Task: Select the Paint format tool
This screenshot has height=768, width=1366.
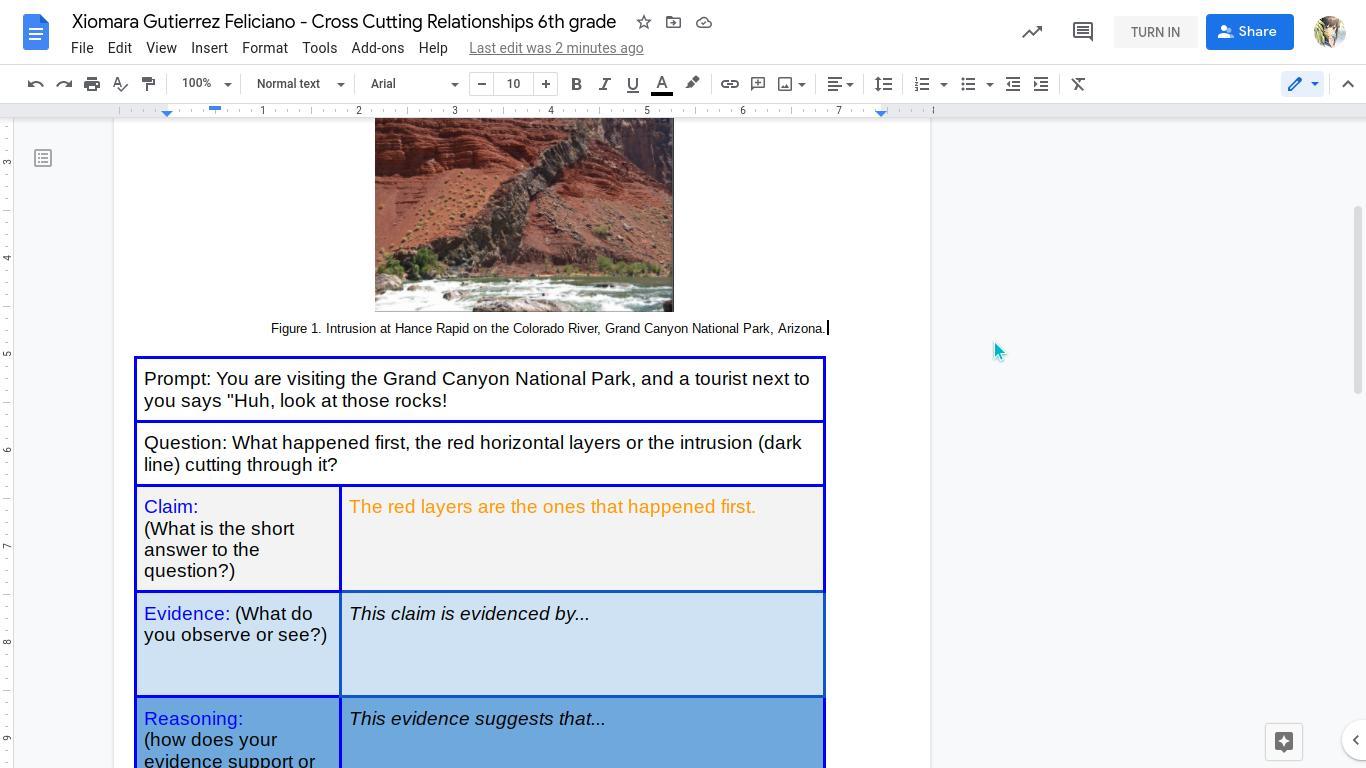Action: tap(148, 84)
